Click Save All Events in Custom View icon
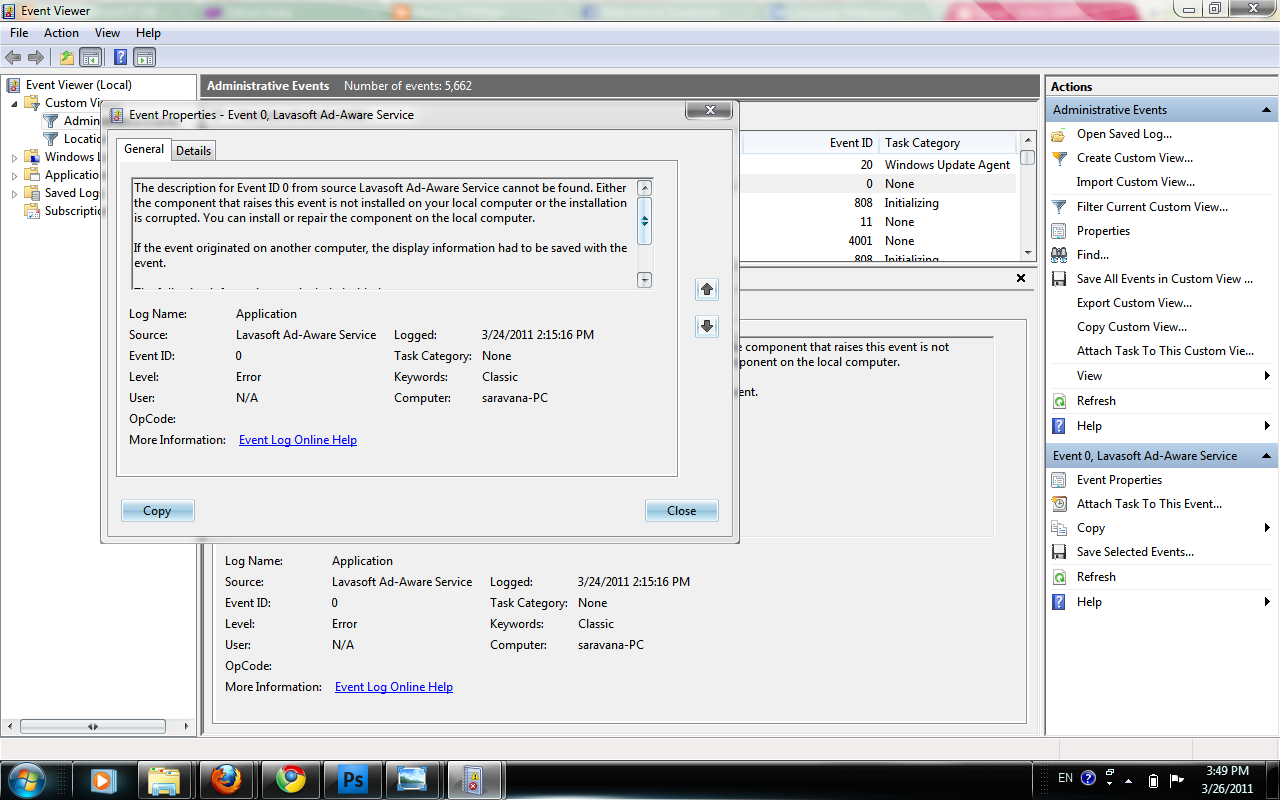 (1059, 279)
